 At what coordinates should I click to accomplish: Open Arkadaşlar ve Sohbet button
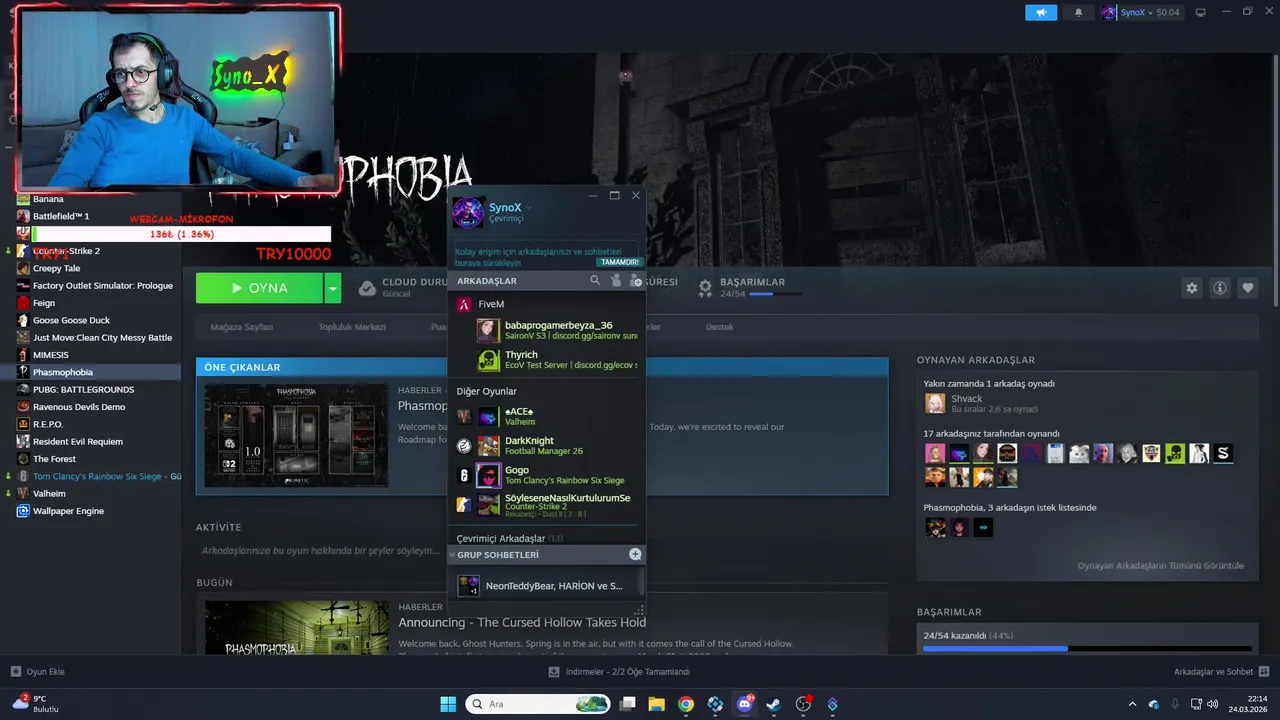[1221, 672]
